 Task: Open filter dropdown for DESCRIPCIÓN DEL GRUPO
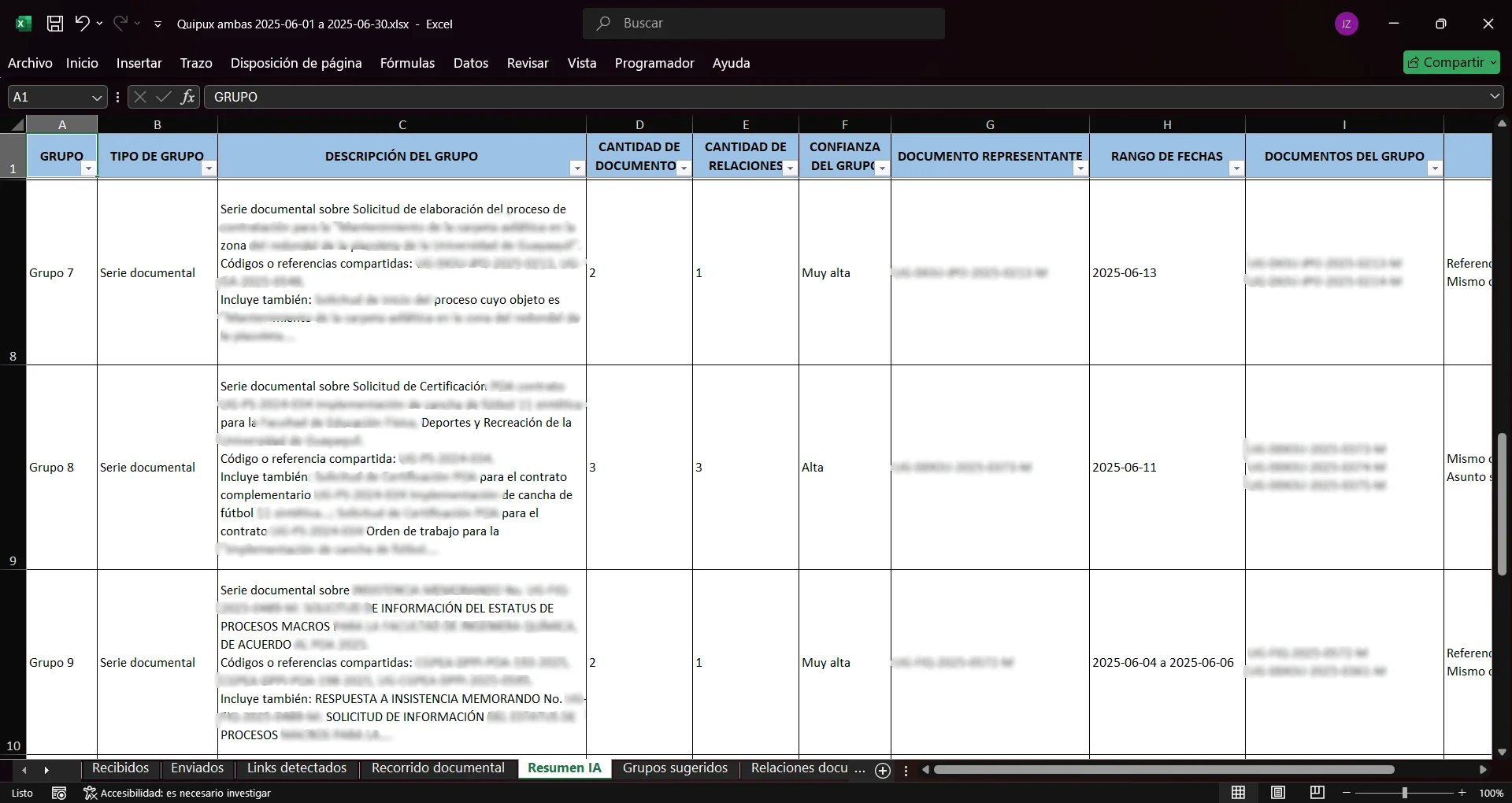(x=577, y=168)
